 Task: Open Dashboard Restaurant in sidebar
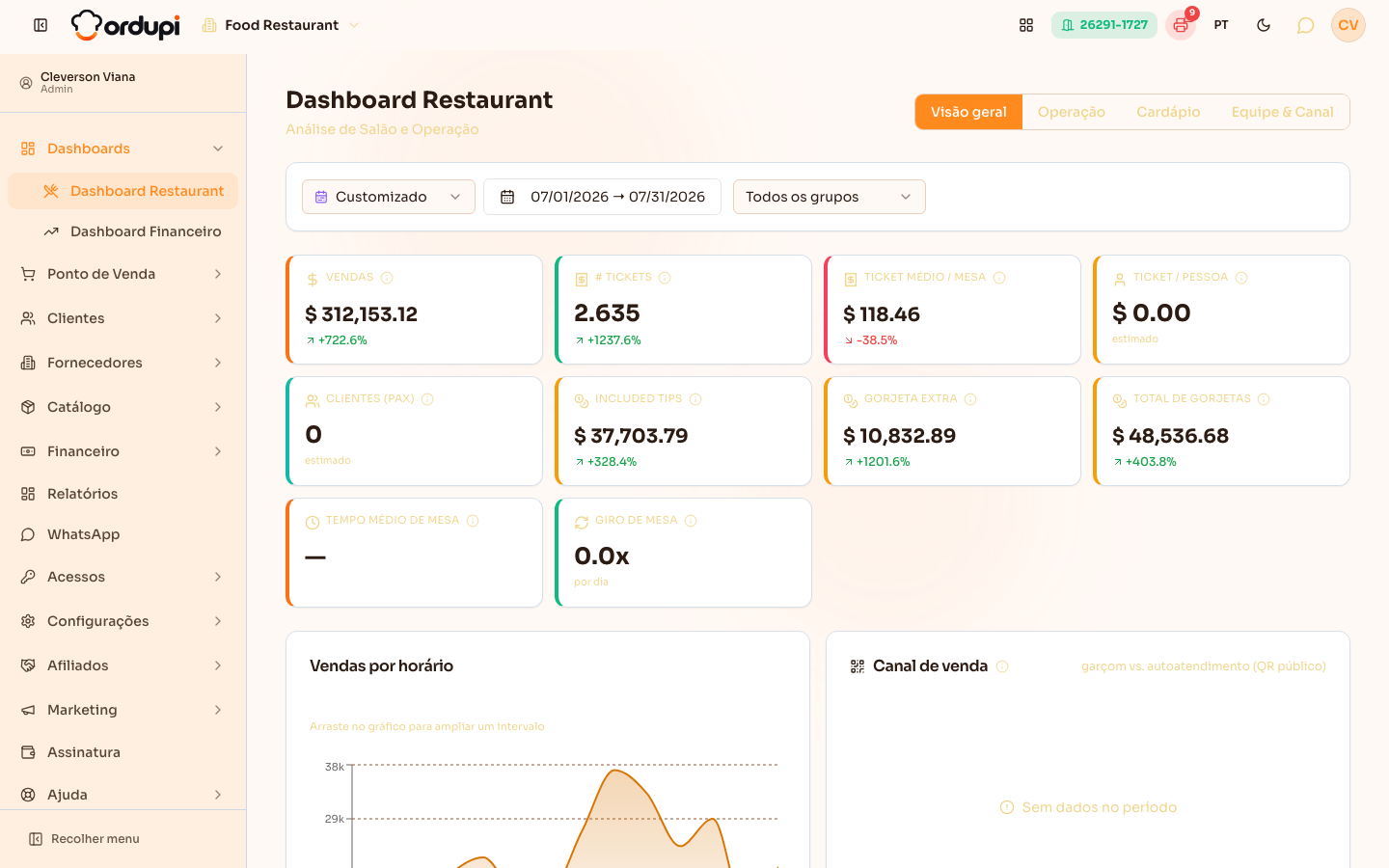pyautogui.click(x=123, y=191)
